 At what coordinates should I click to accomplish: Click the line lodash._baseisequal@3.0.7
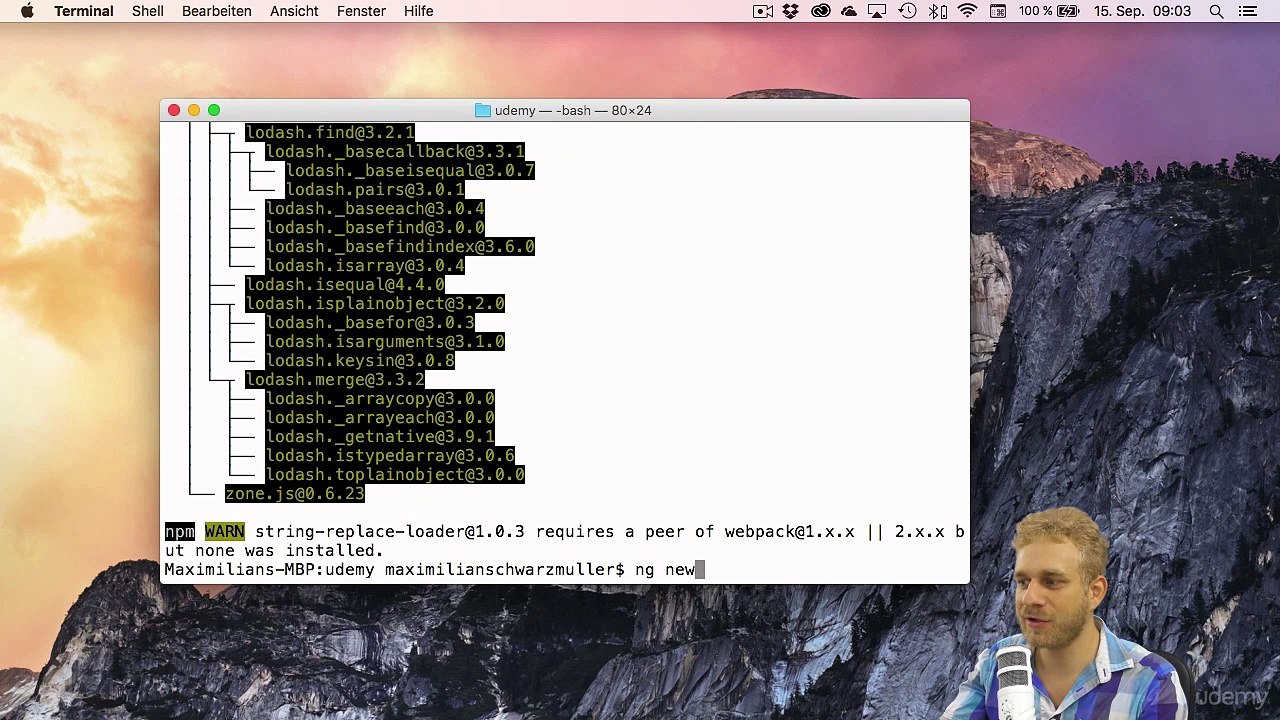click(410, 170)
